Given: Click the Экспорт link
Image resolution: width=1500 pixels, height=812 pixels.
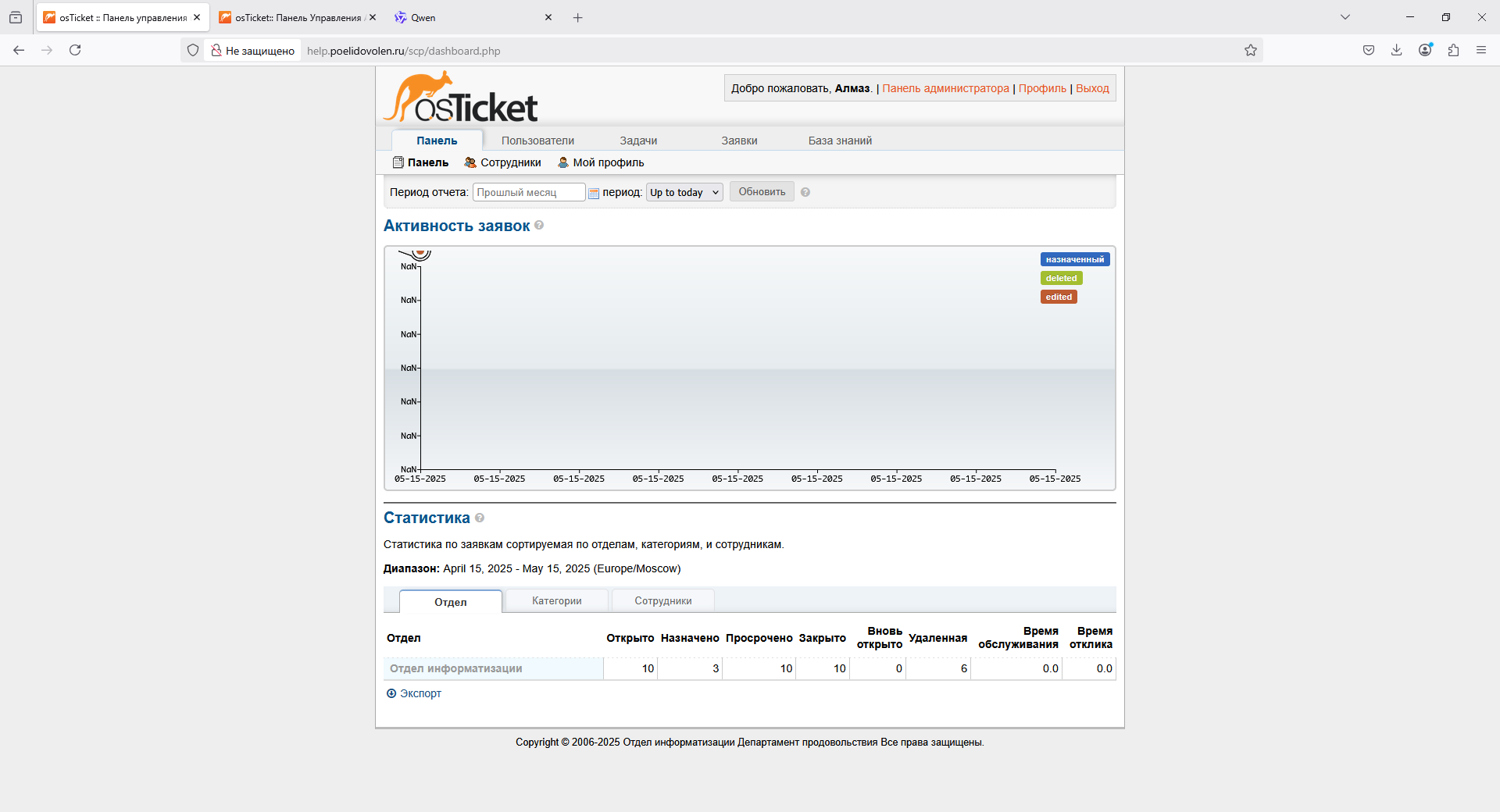Looking at the screenshot, I should tap(420, 693).
